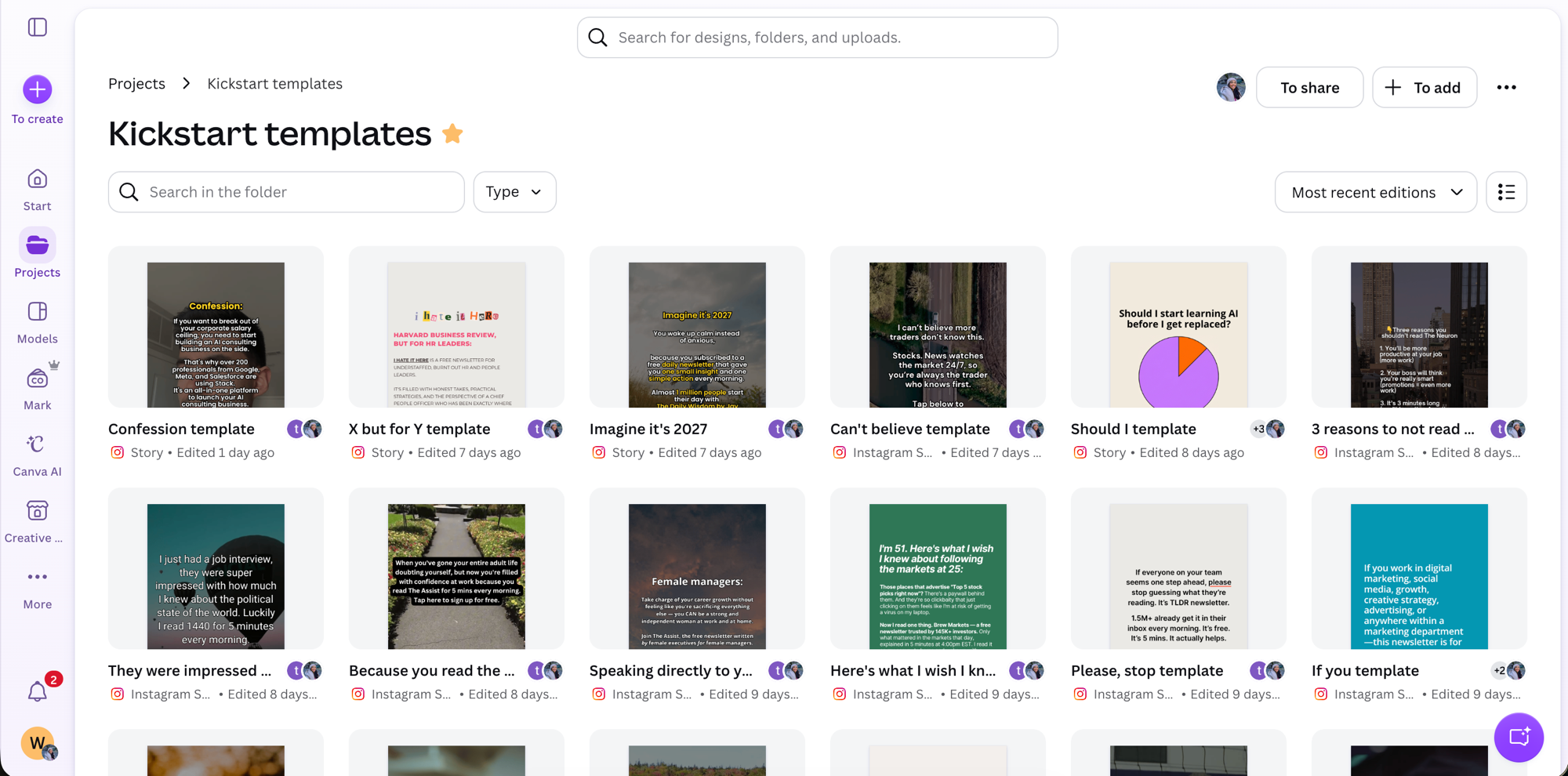This screenshot has width=1568, height=776.
Task: Click the Please, stop template title
Action: 1147,670
